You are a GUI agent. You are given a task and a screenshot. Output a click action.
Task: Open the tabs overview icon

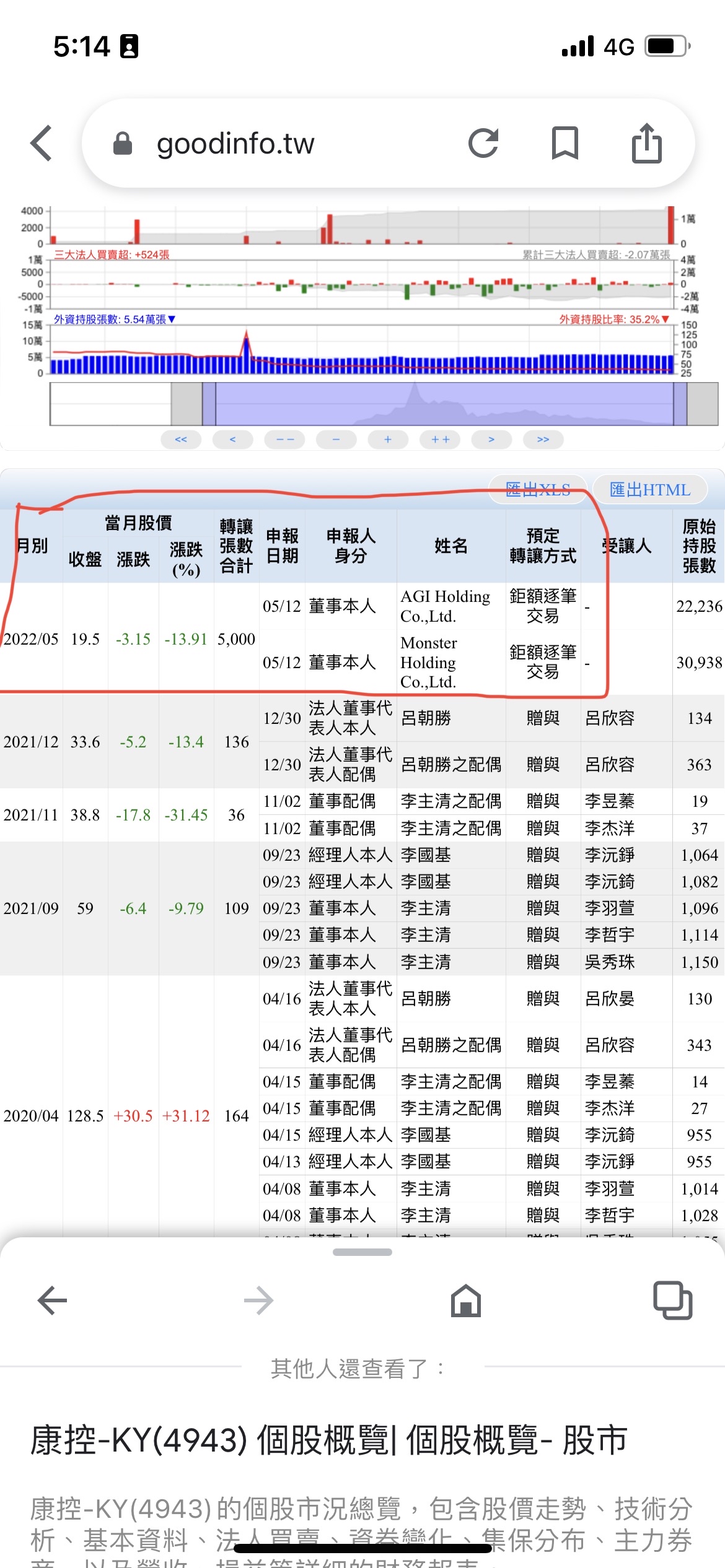(x=672, y=1300)
